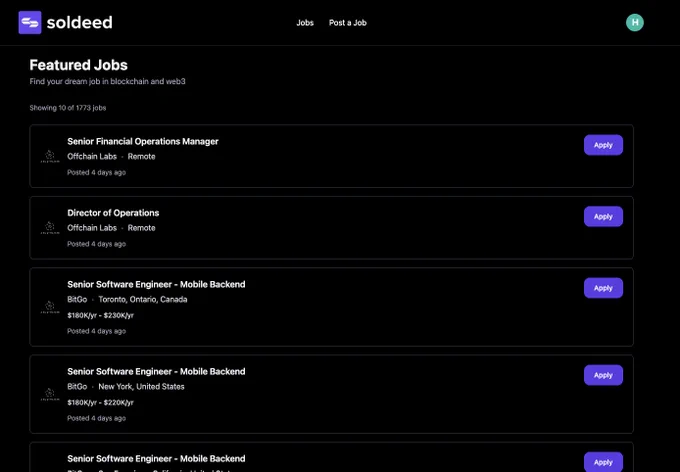Screen dimensions: 680x472
Task: Click BitGo name in Toronto job card
Action: click(77, 300)
